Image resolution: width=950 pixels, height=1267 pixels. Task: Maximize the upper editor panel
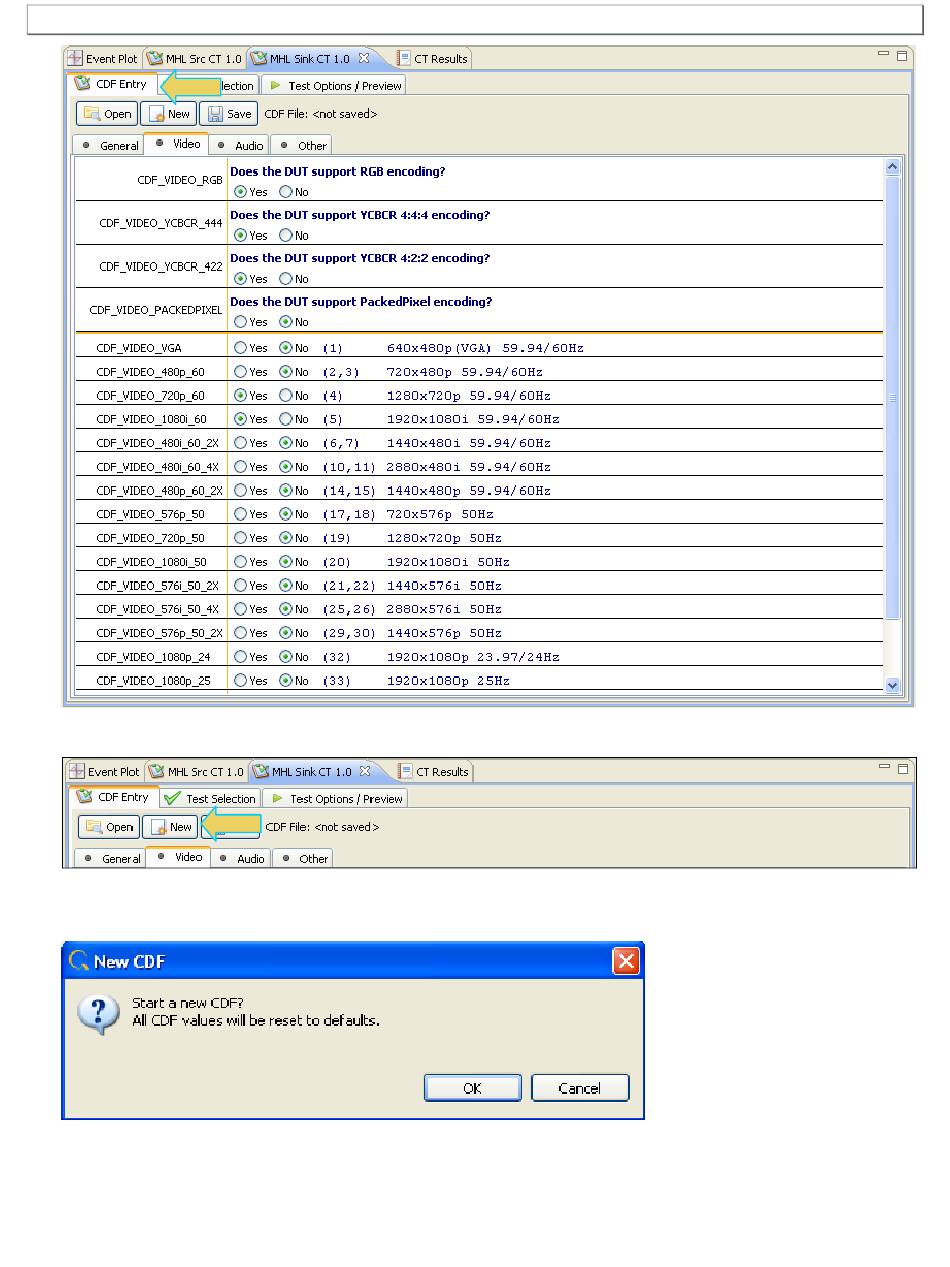click(x=901, y=56)
